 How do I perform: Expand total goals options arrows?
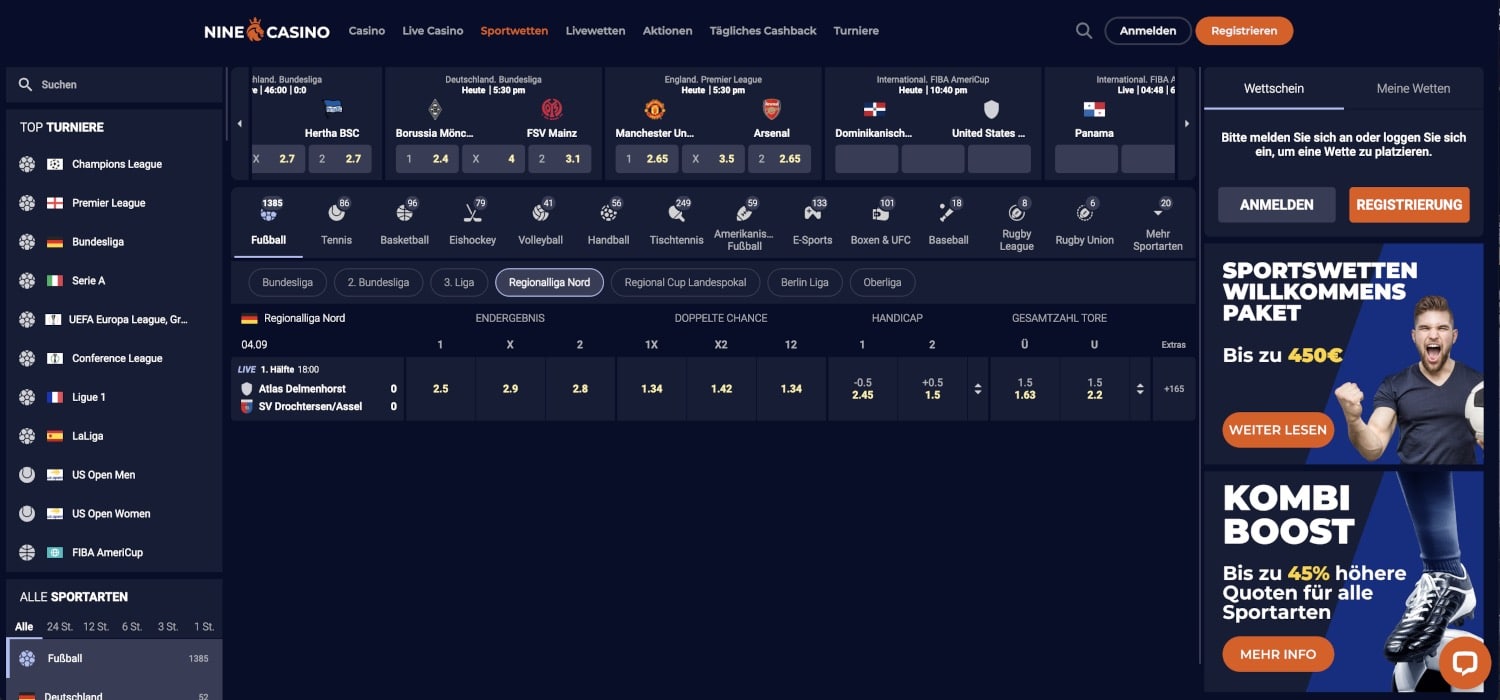1140,389
